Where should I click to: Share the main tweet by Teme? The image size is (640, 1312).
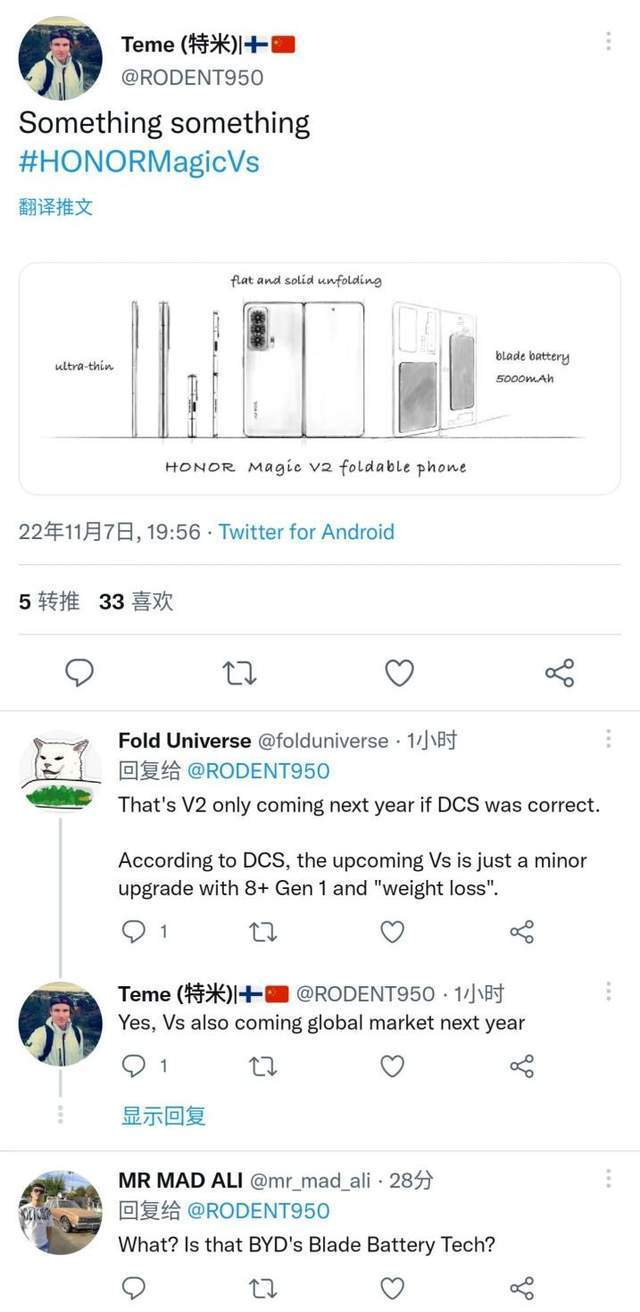click(559, 673)
